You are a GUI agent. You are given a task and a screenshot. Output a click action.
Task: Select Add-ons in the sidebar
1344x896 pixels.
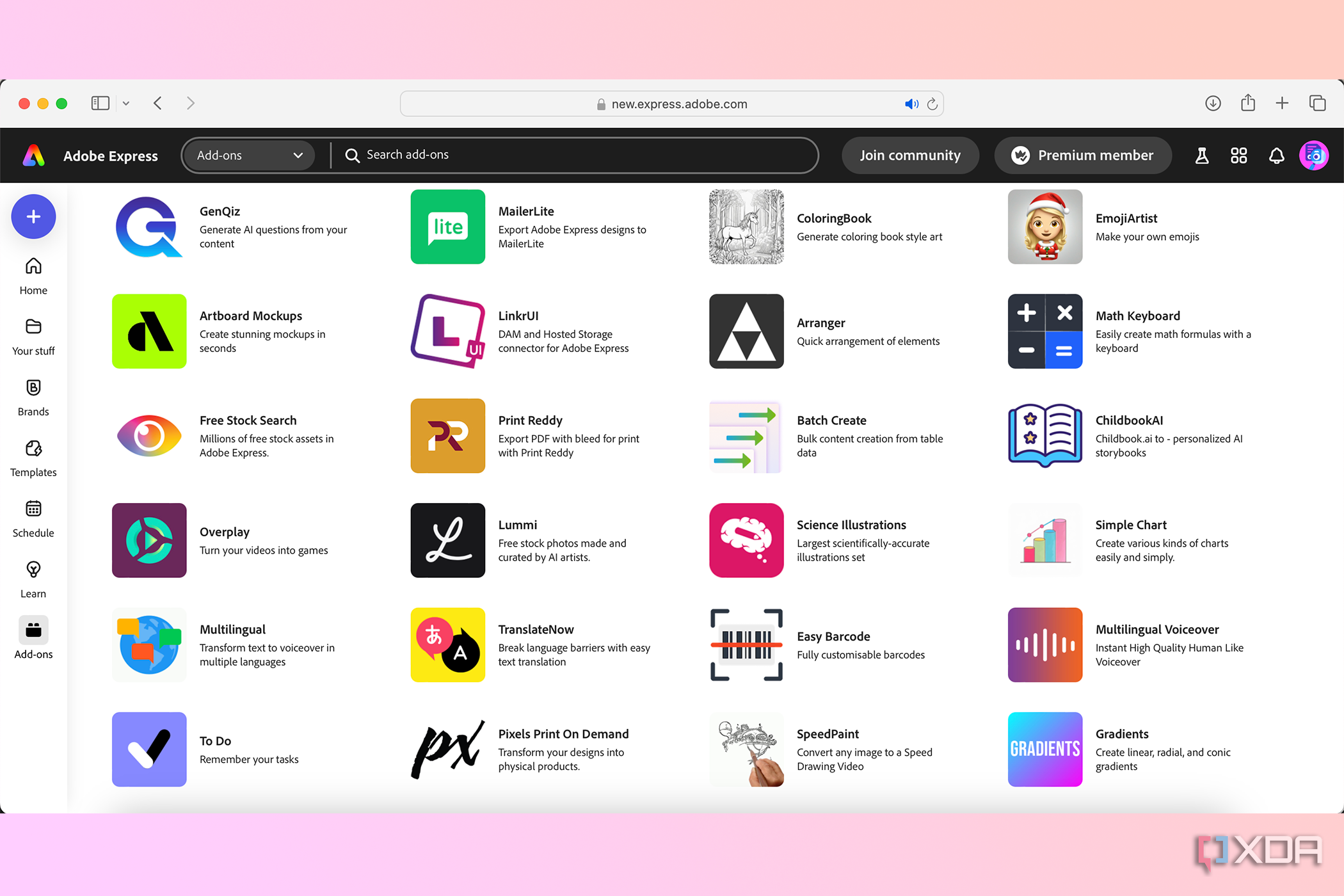(x=33, y=638)
